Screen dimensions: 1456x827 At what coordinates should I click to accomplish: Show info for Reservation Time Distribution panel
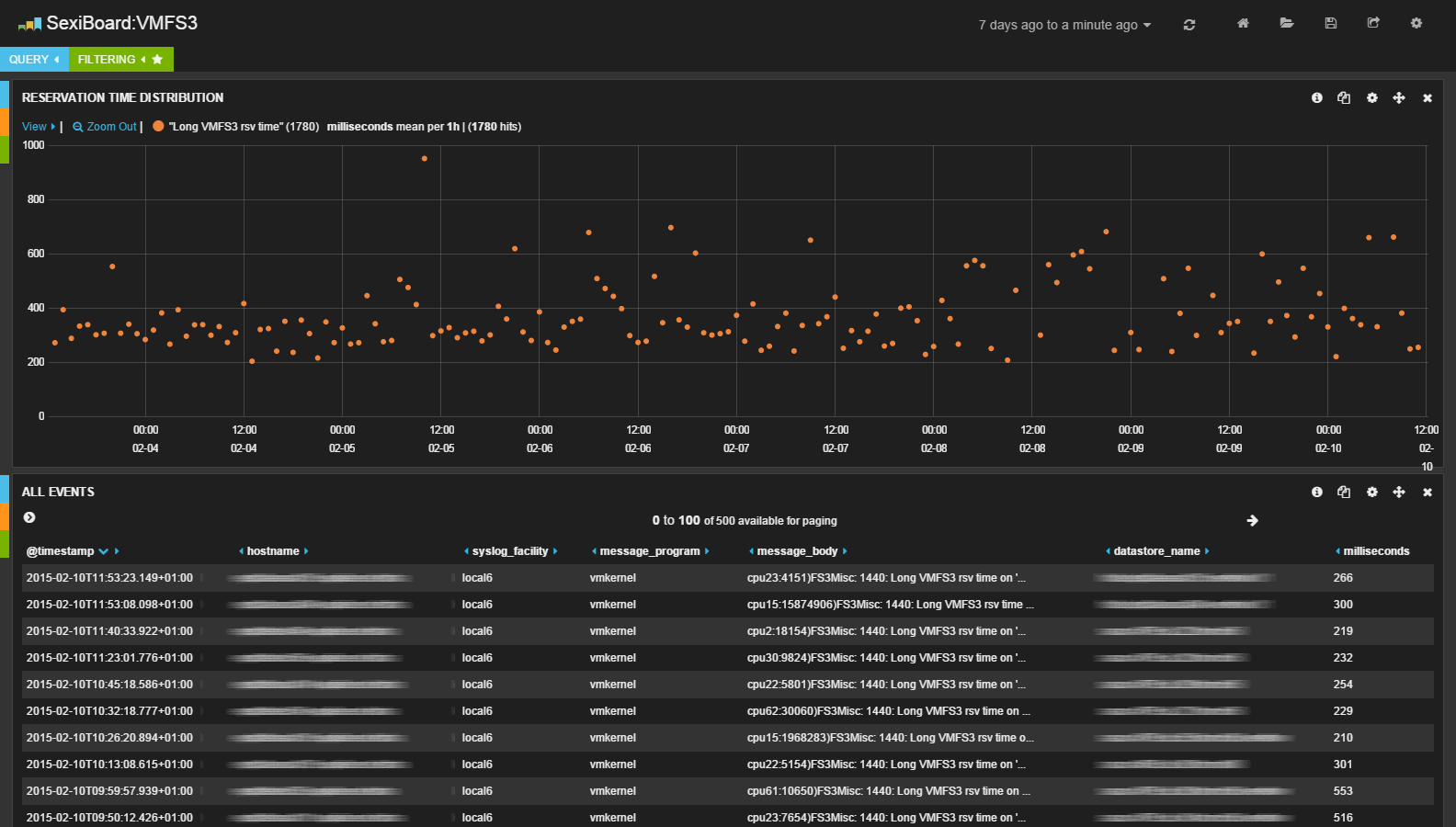pyautogui.click(x=1317, y=97)
